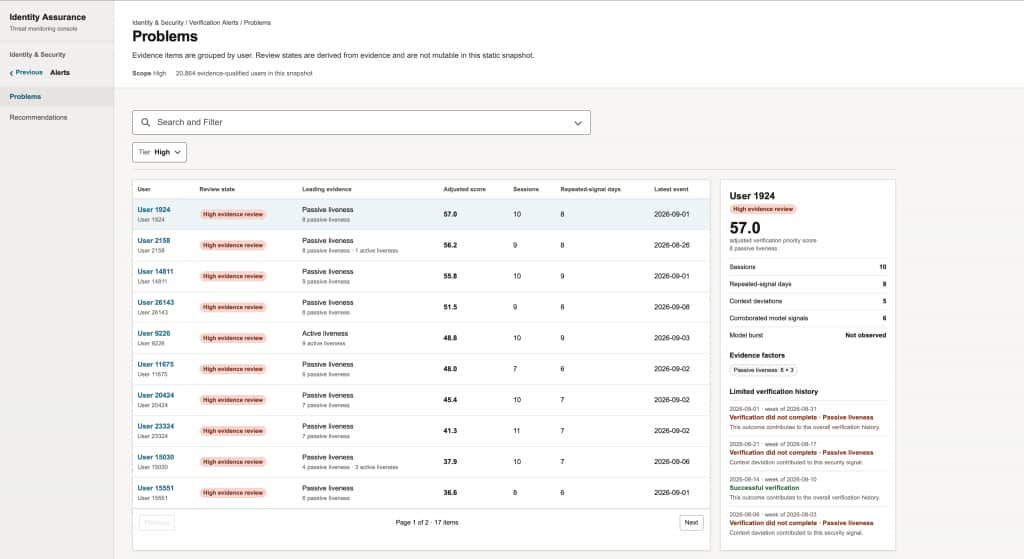Open User 15551 link
The height and width of the screenshot is (559, 1024).
tap(155, 488)
